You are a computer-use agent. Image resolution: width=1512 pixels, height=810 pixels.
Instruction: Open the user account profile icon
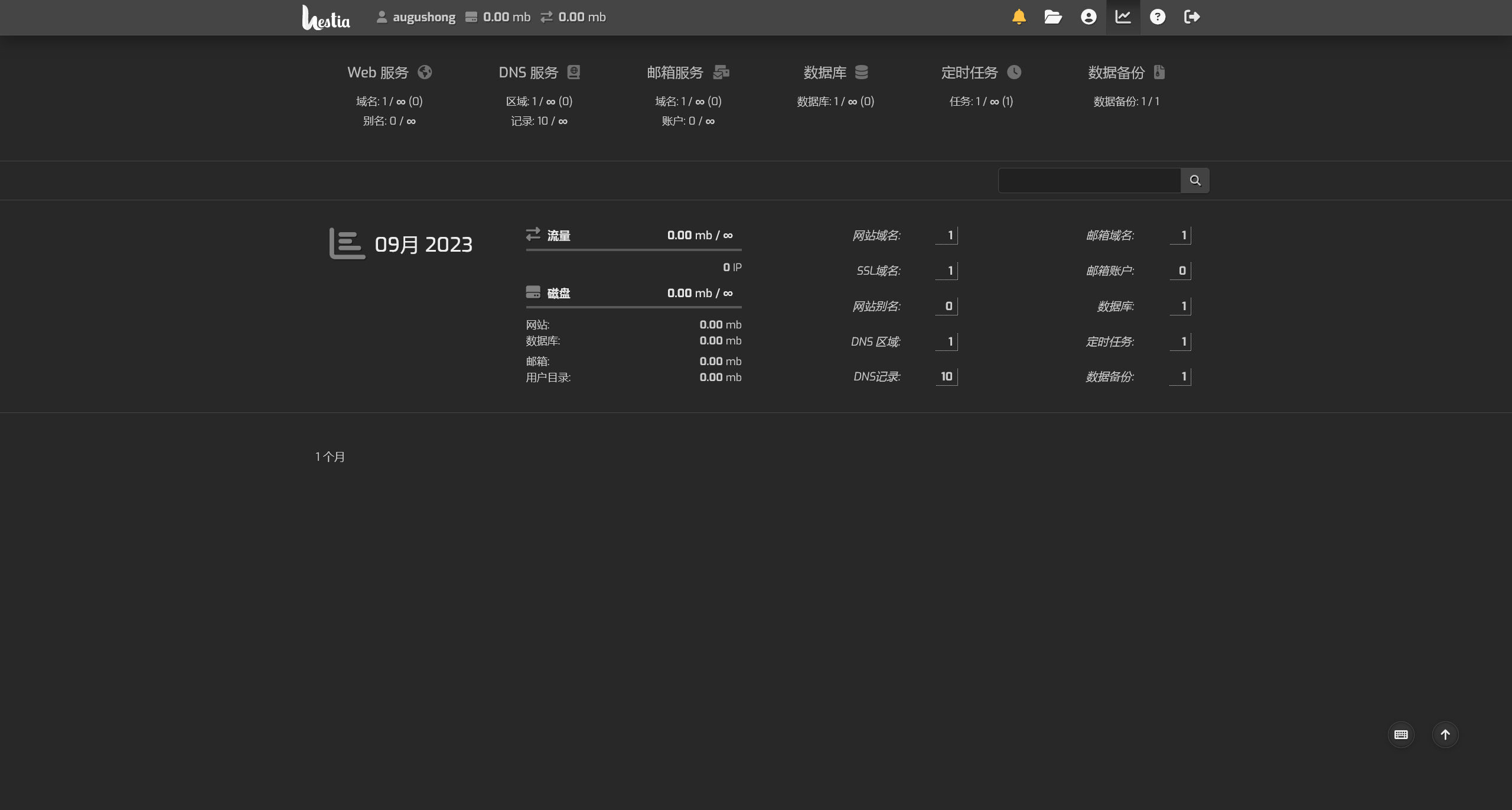(1089, 17)
